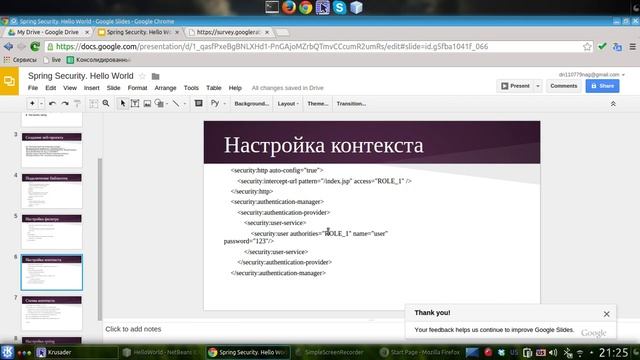Open the Tools menu
This screenshot has height=360, width=640.
pyautogui.click(x=191, y=88)
